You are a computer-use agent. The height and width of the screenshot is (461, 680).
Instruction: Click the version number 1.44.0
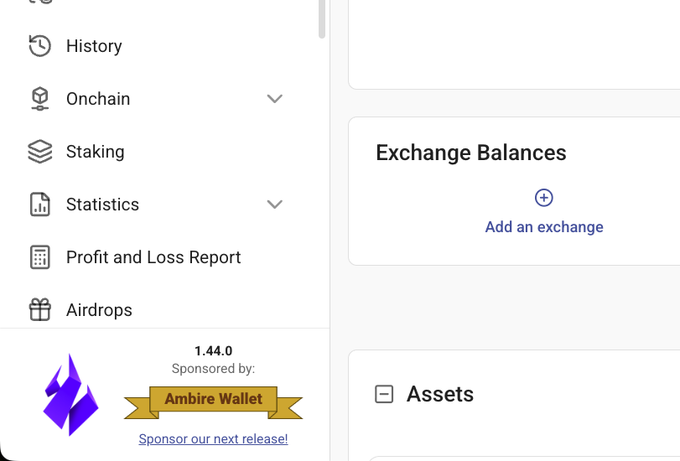(213, 351)
